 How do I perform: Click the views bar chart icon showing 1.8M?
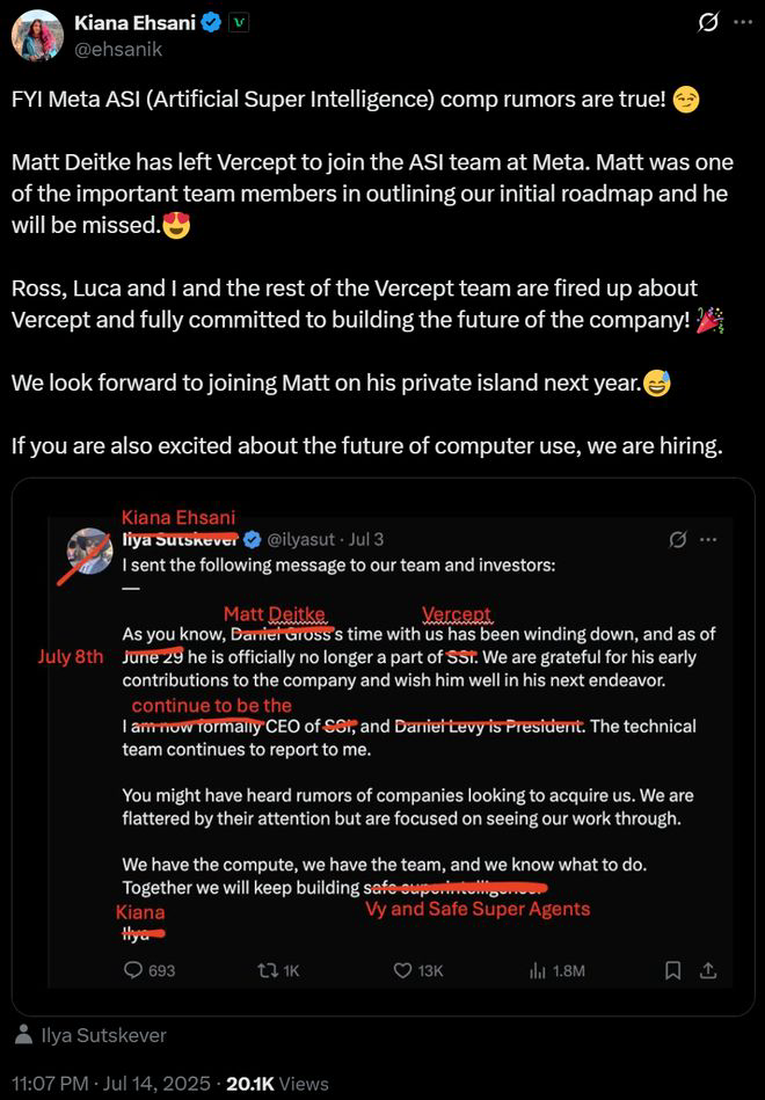click(537, 970)
